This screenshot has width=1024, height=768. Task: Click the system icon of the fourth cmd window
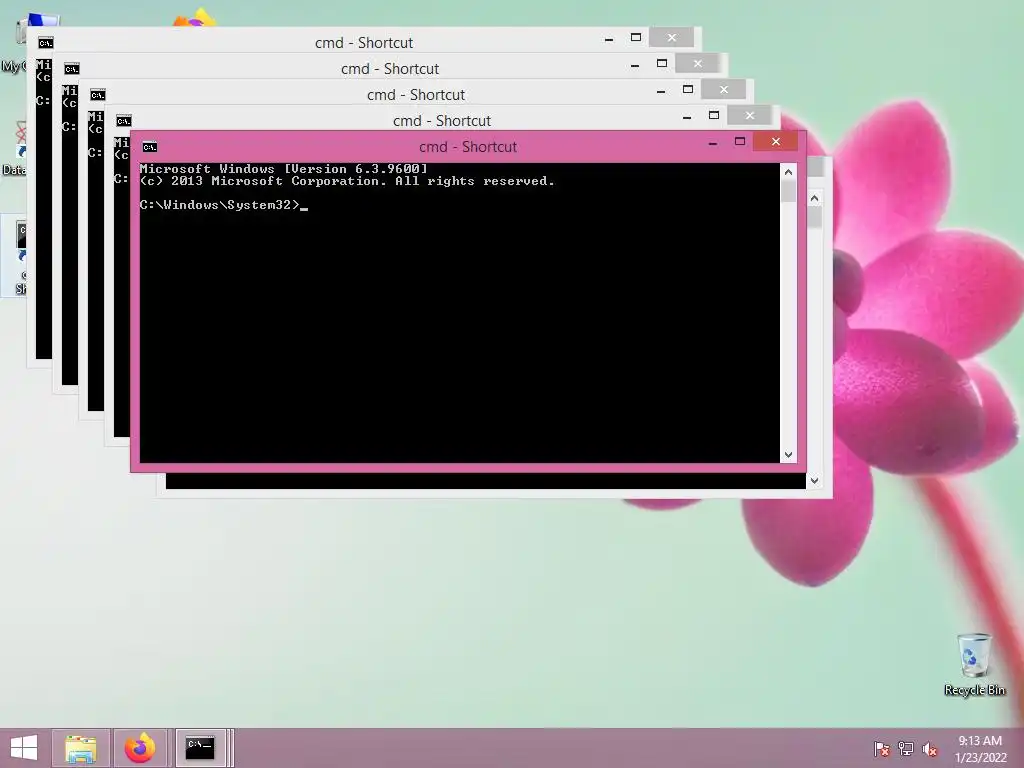pyautogui.click(x=123, y=121)
